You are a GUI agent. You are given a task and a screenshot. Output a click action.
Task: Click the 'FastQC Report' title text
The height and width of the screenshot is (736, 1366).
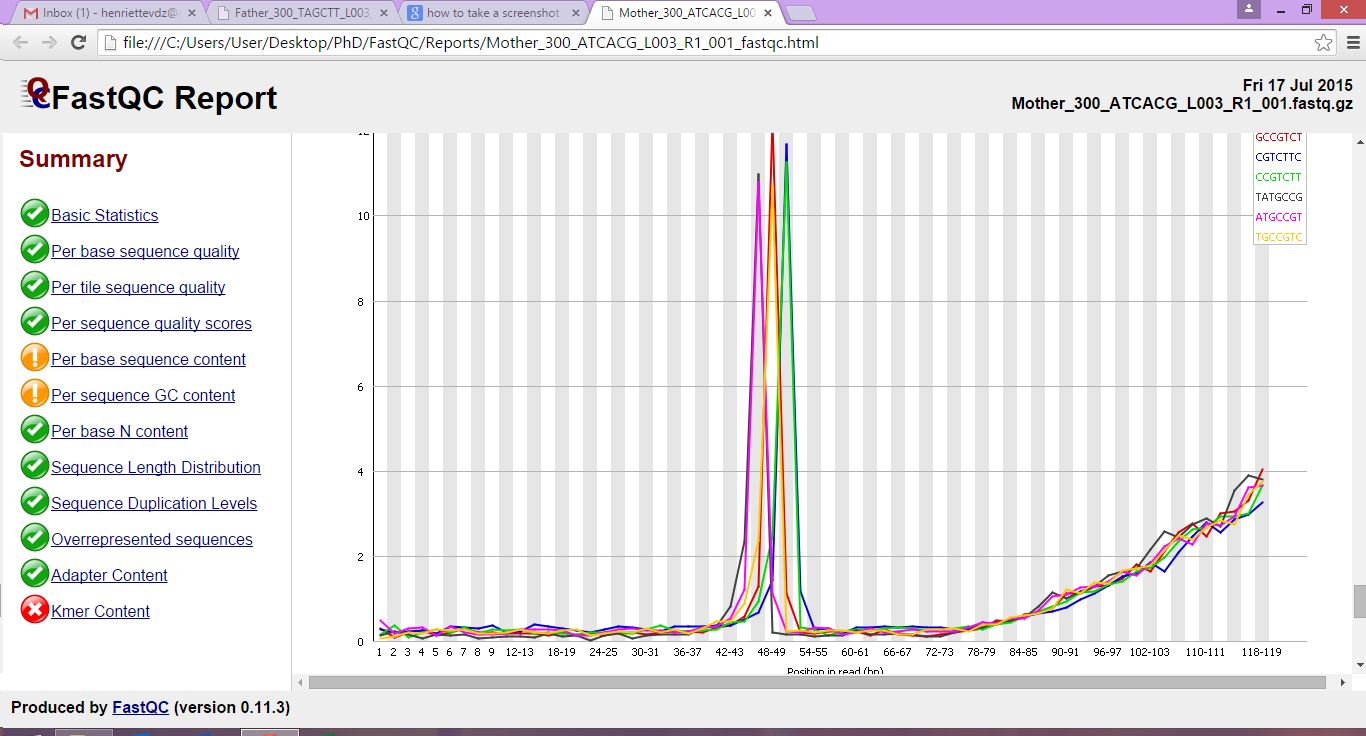165,98
